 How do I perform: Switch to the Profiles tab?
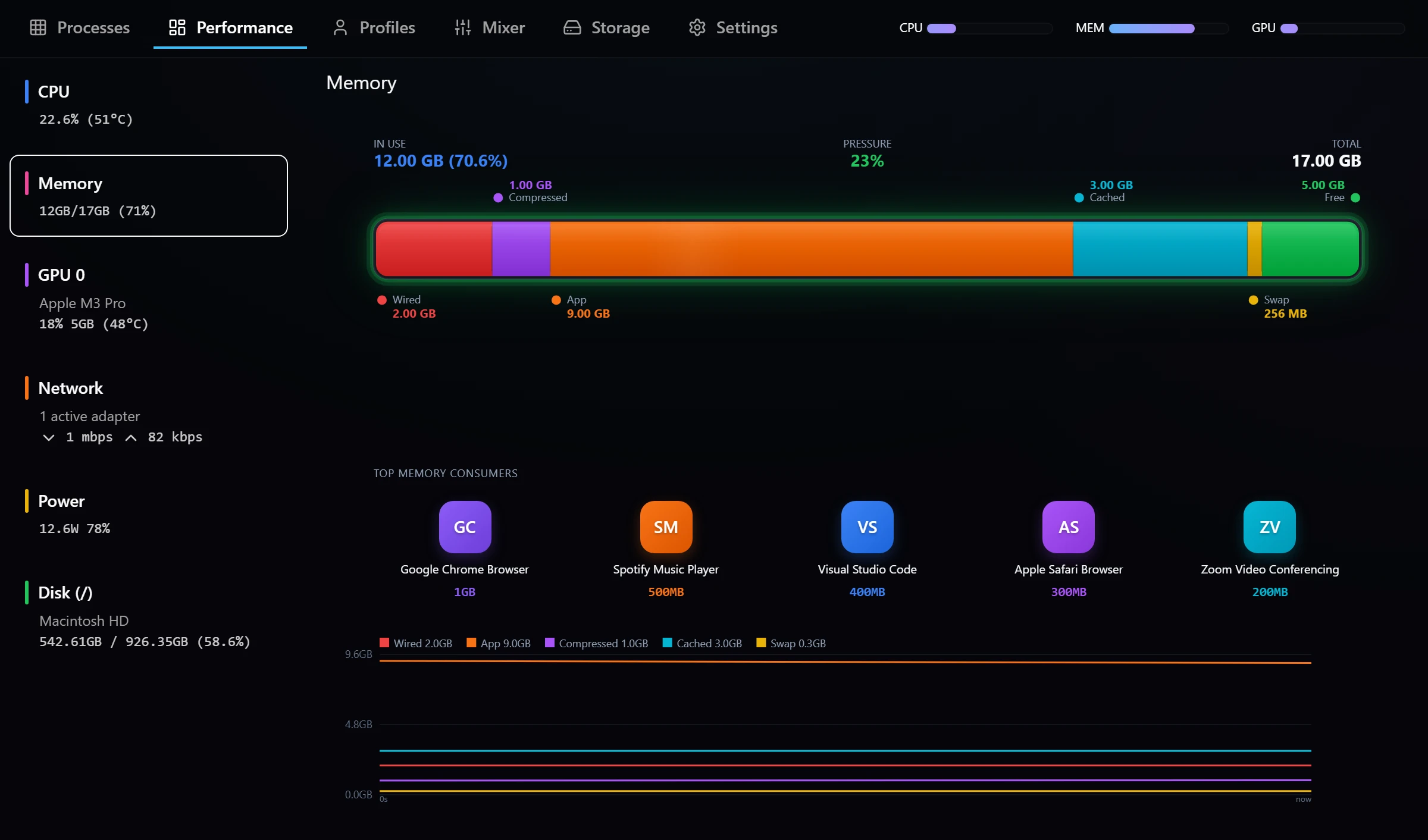tap(374, 27)
